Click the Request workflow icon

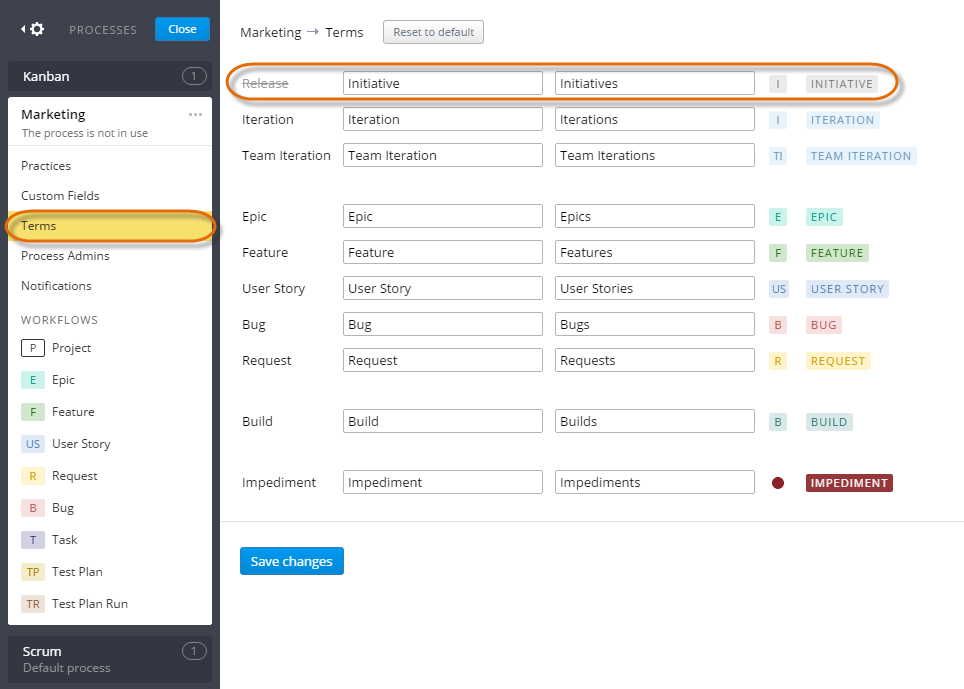tap(31, 475)
